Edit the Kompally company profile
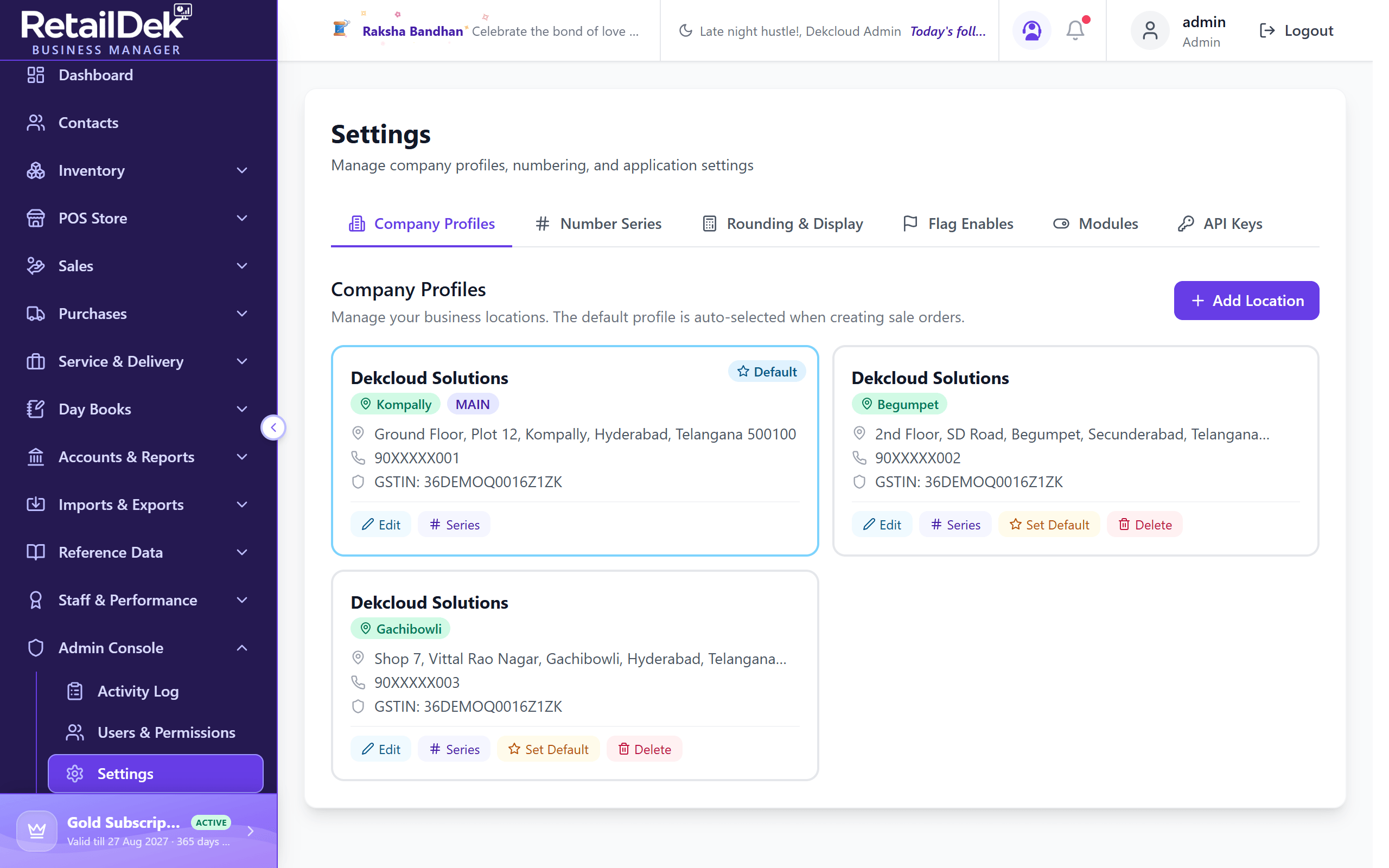 [x=380, y=525]
